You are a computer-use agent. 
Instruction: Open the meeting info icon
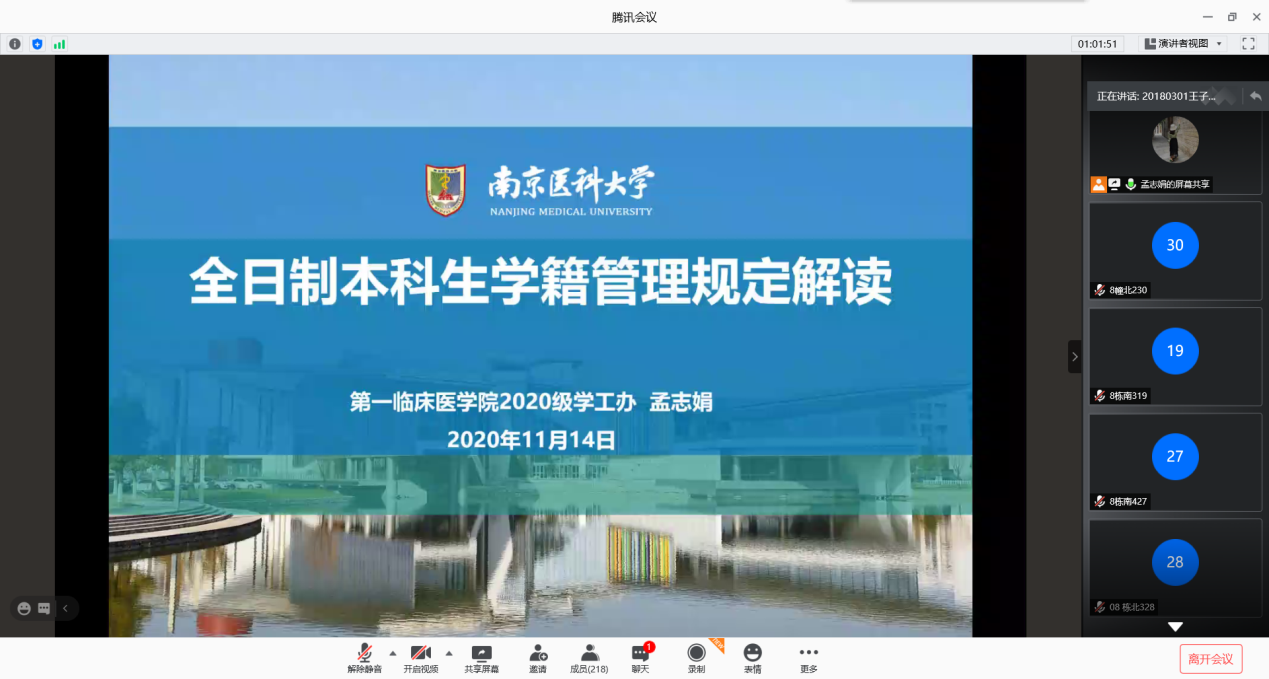point(15,44)
